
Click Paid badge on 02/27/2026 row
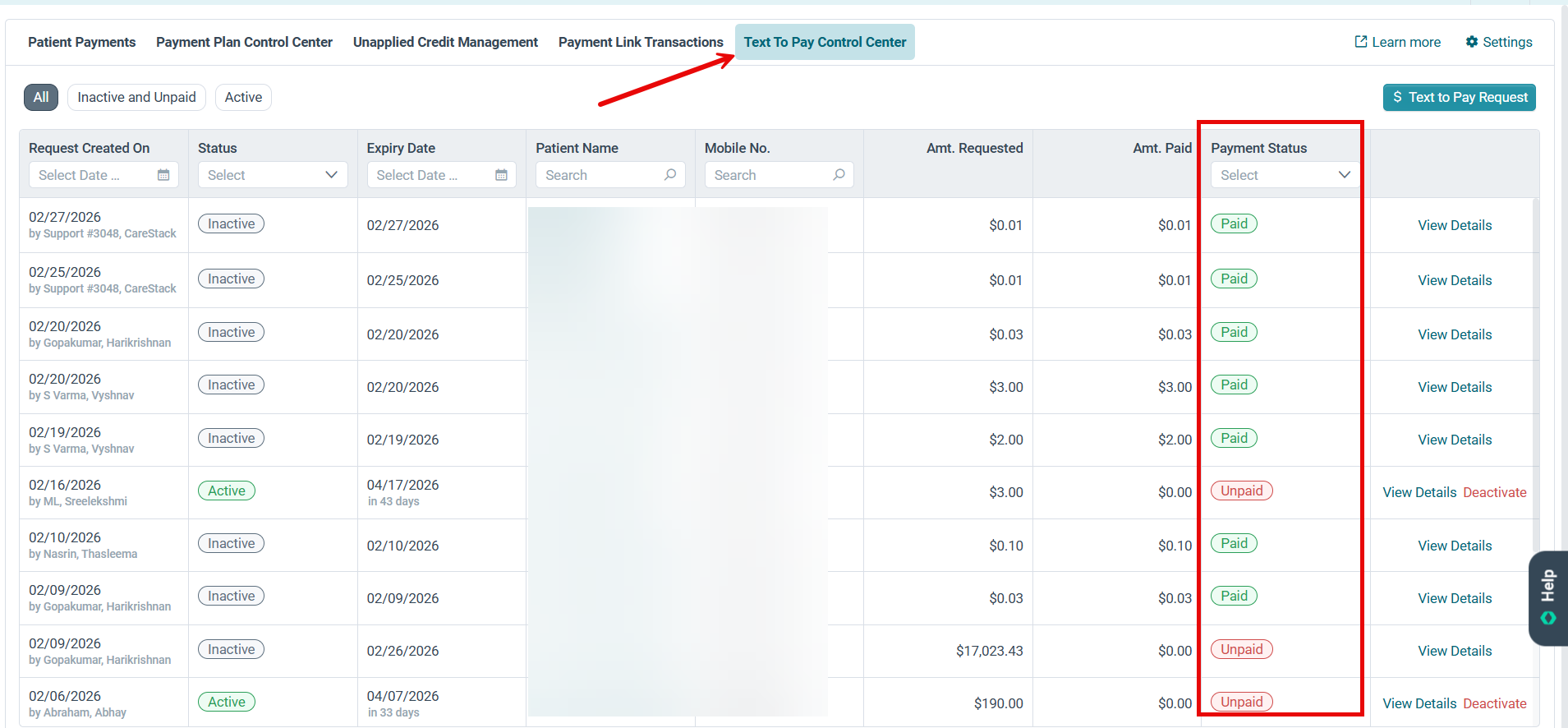(1234, 223)
